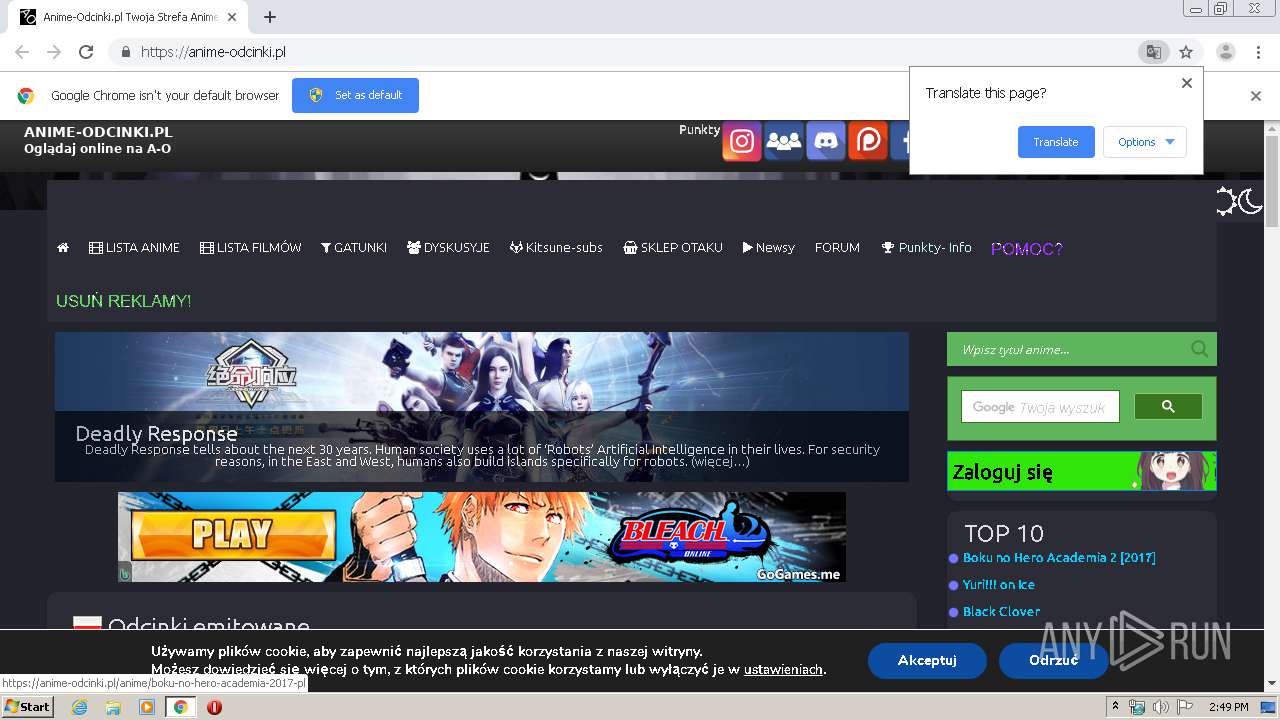Open Internet Explorer from taskbar
Screen dimensions: 1280x720
(80, 707)
